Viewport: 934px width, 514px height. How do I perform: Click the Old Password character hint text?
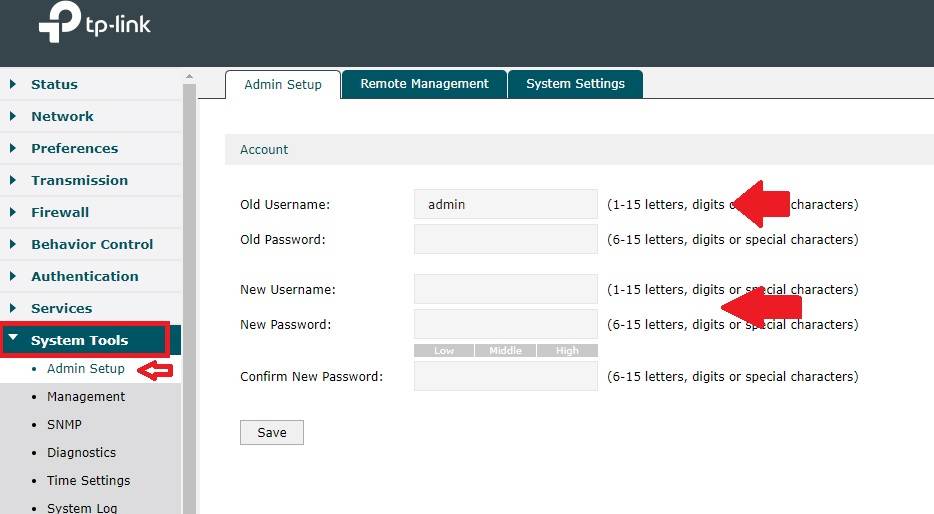(733, 239)
